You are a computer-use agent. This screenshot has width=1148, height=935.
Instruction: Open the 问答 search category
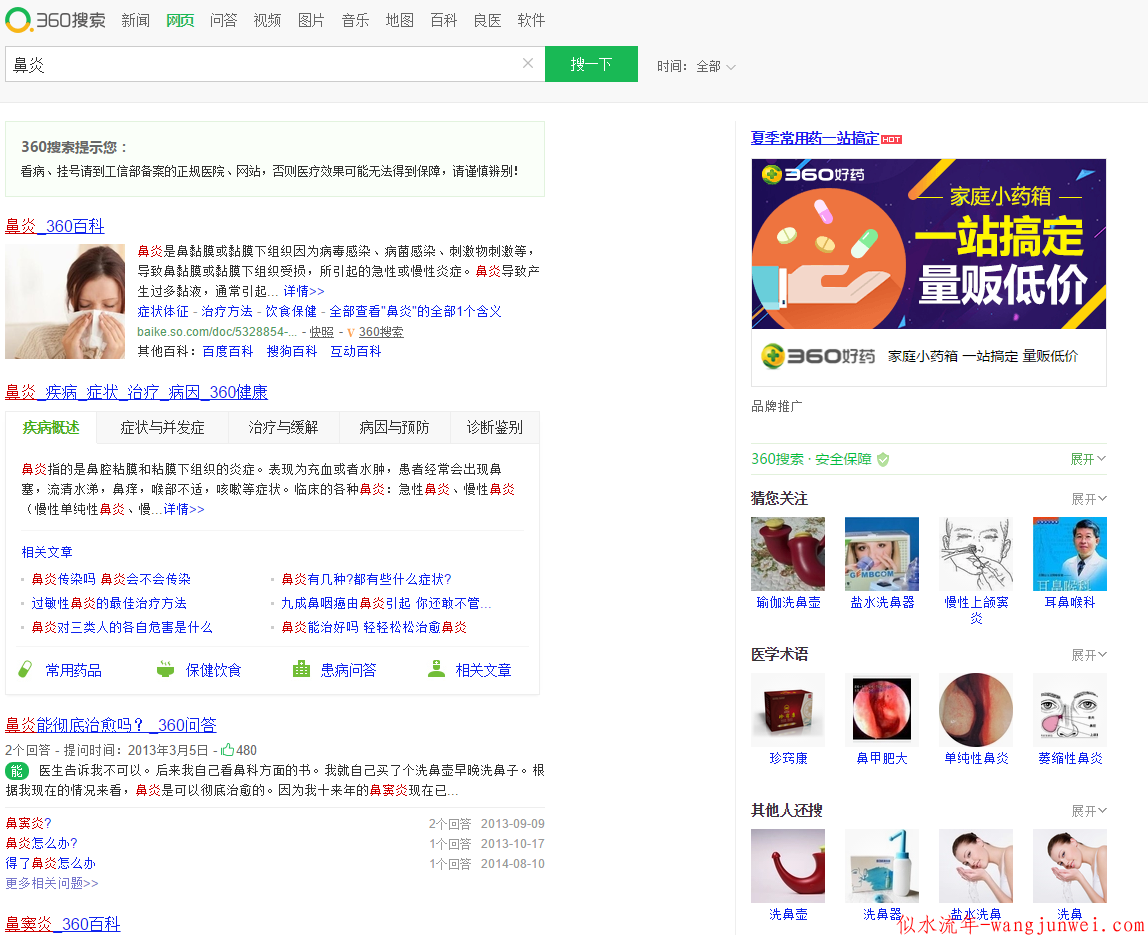click(x=223, y=21)
